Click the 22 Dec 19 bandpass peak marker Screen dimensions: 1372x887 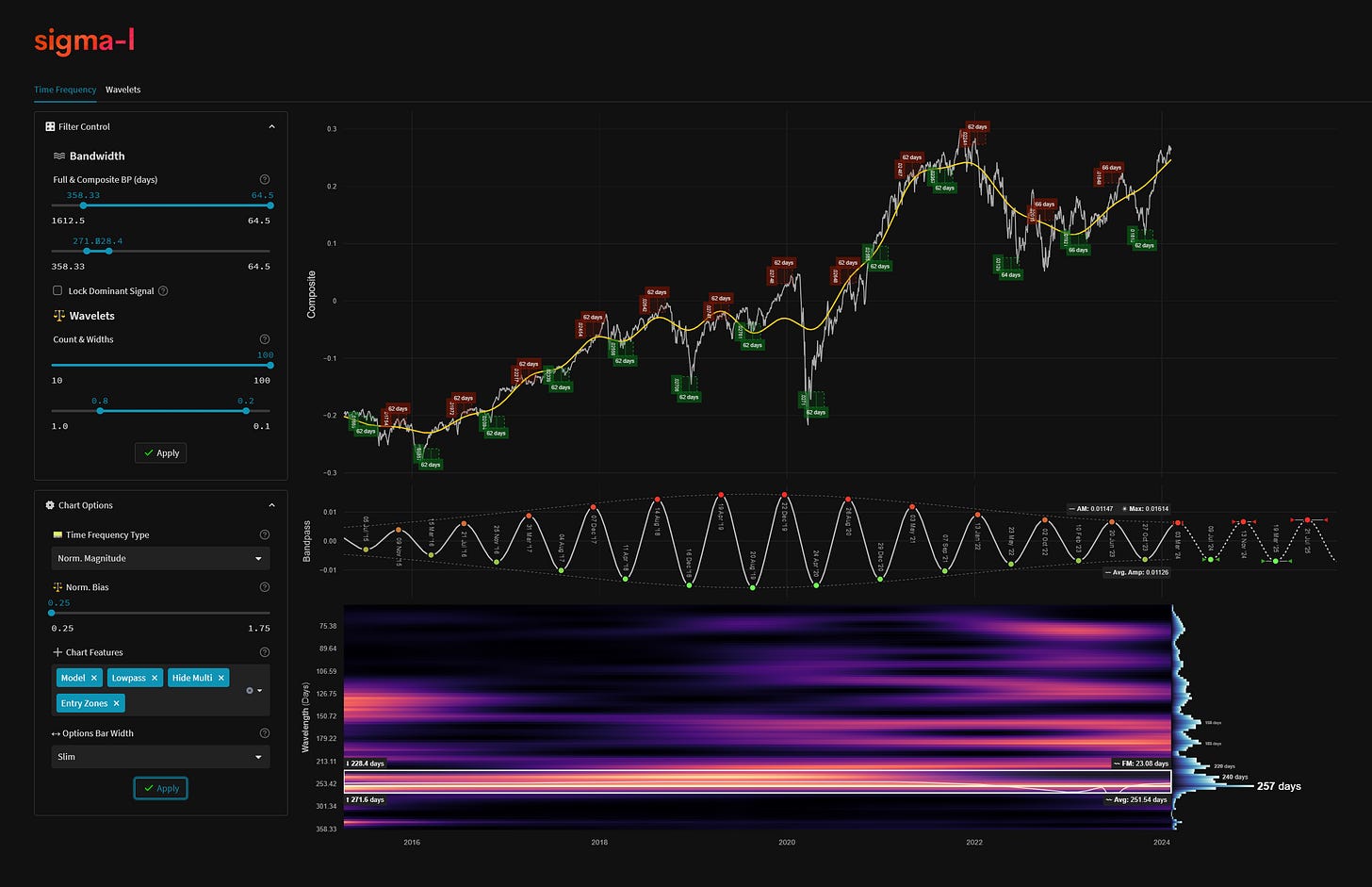(x=784, y=494)
